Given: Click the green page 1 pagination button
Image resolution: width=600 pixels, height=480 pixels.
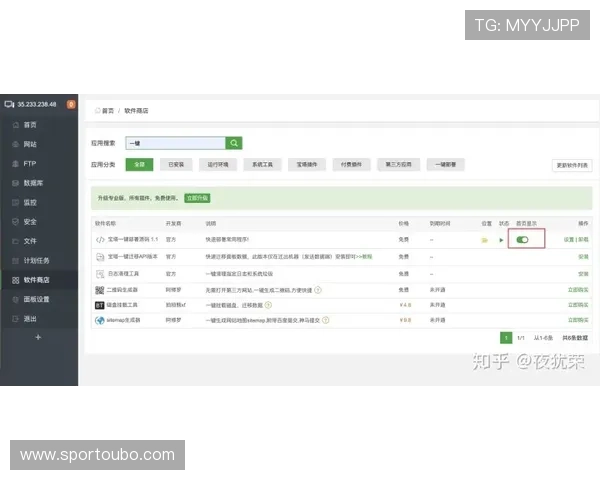Looking at the screenshot, I should [x=506, y=338].
